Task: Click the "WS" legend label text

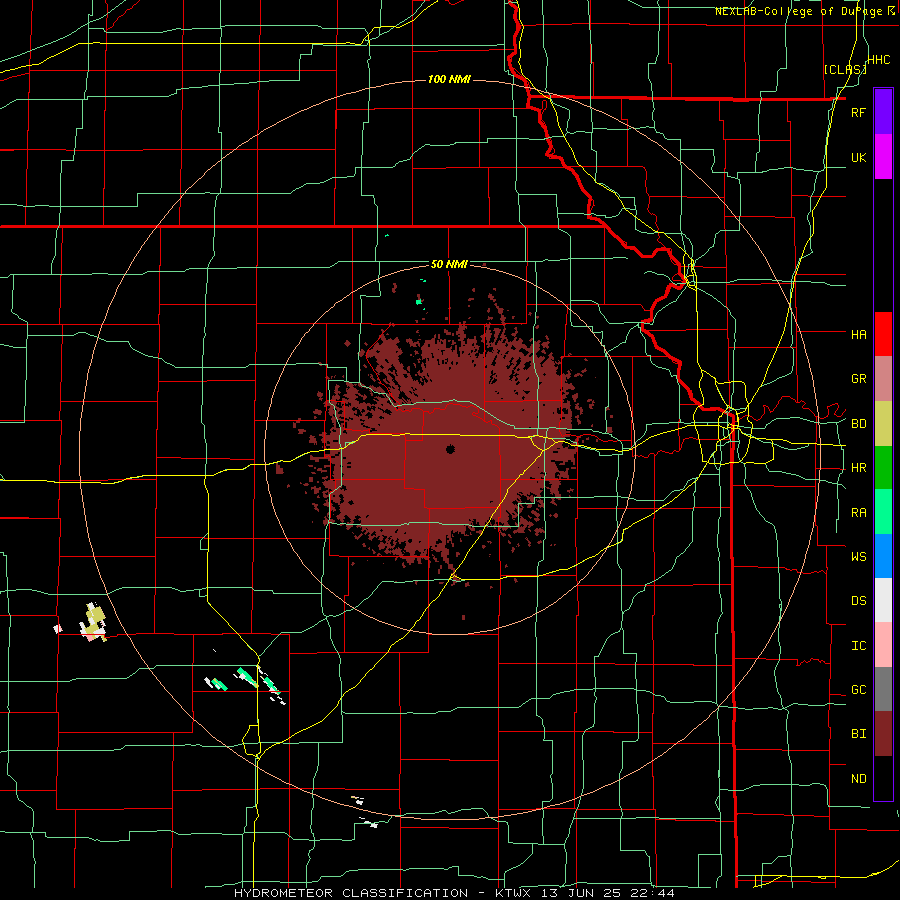Action: coord(858,556)
